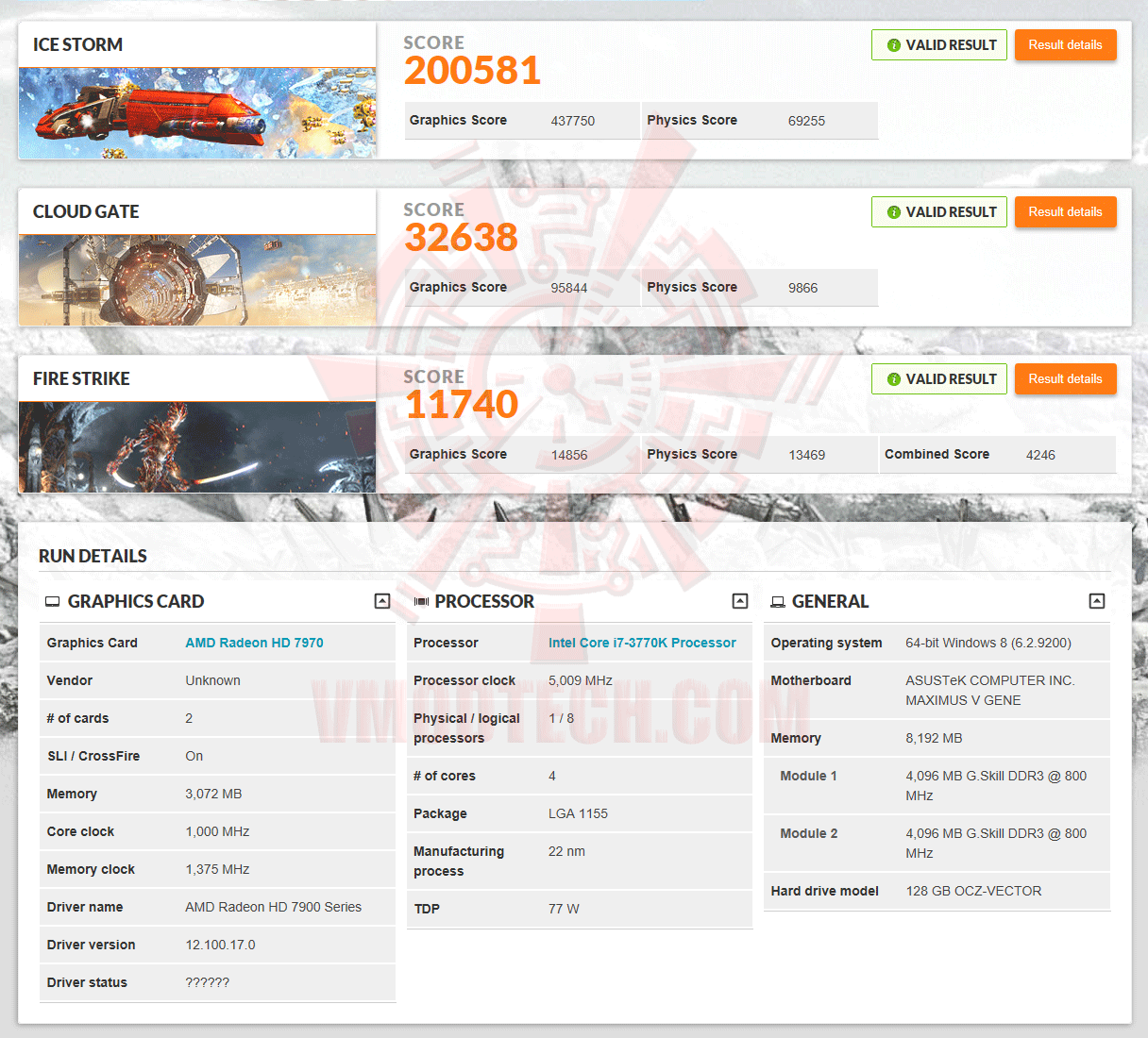Select the core clock value 1,000 MHz
Screen dimensions: 1148x1038
tap(217, 831)
